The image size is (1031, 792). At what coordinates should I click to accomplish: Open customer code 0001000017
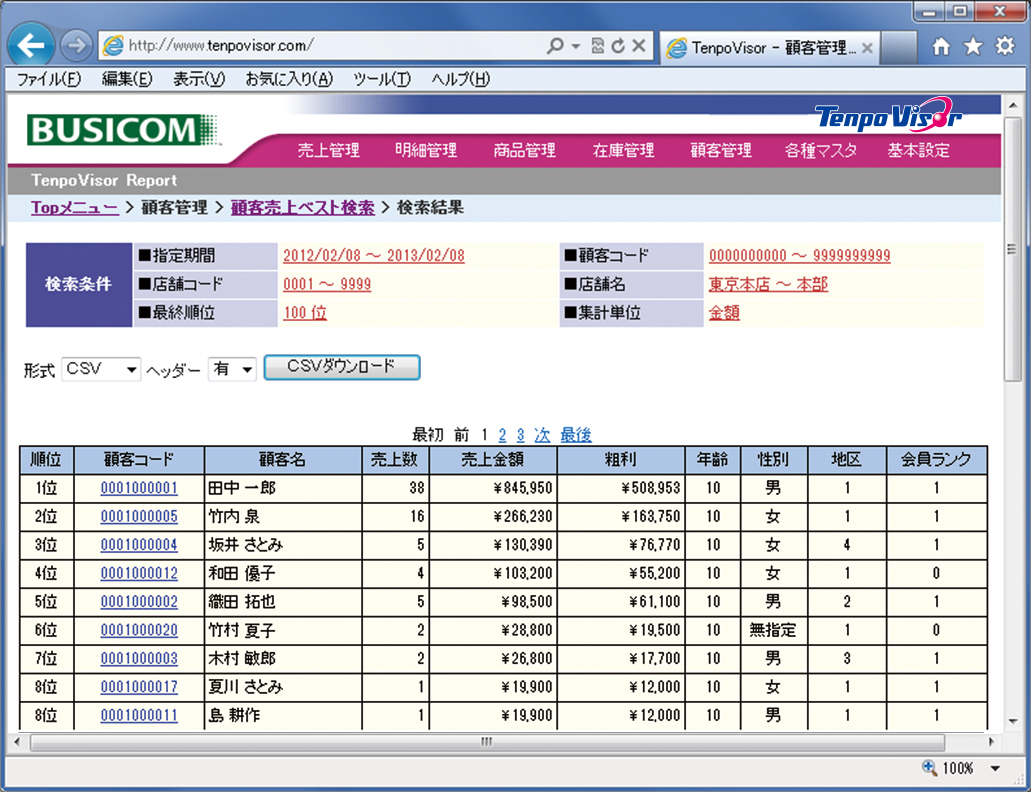click(x=139, y=687)
